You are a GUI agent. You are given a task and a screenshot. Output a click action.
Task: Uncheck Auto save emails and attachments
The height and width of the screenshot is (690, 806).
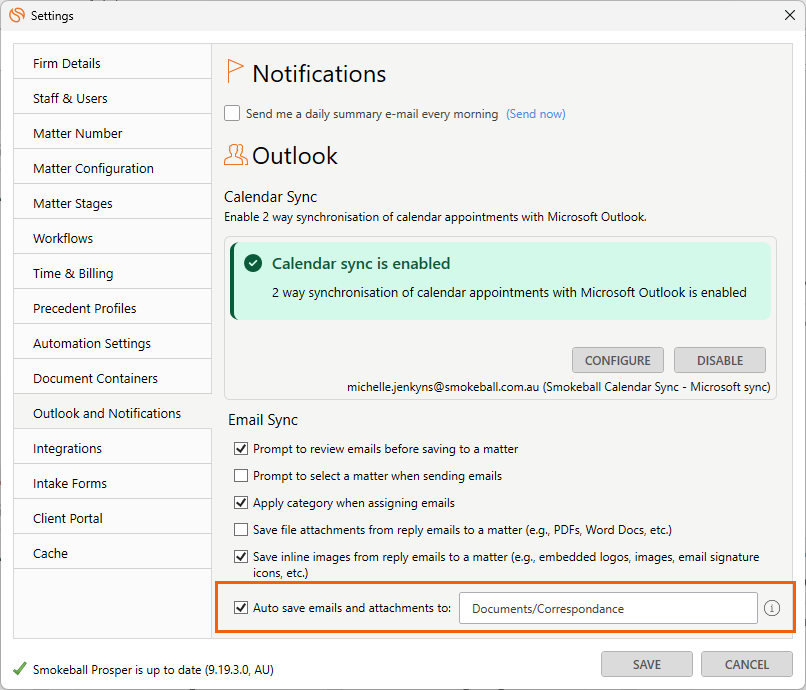click(241, 608)
